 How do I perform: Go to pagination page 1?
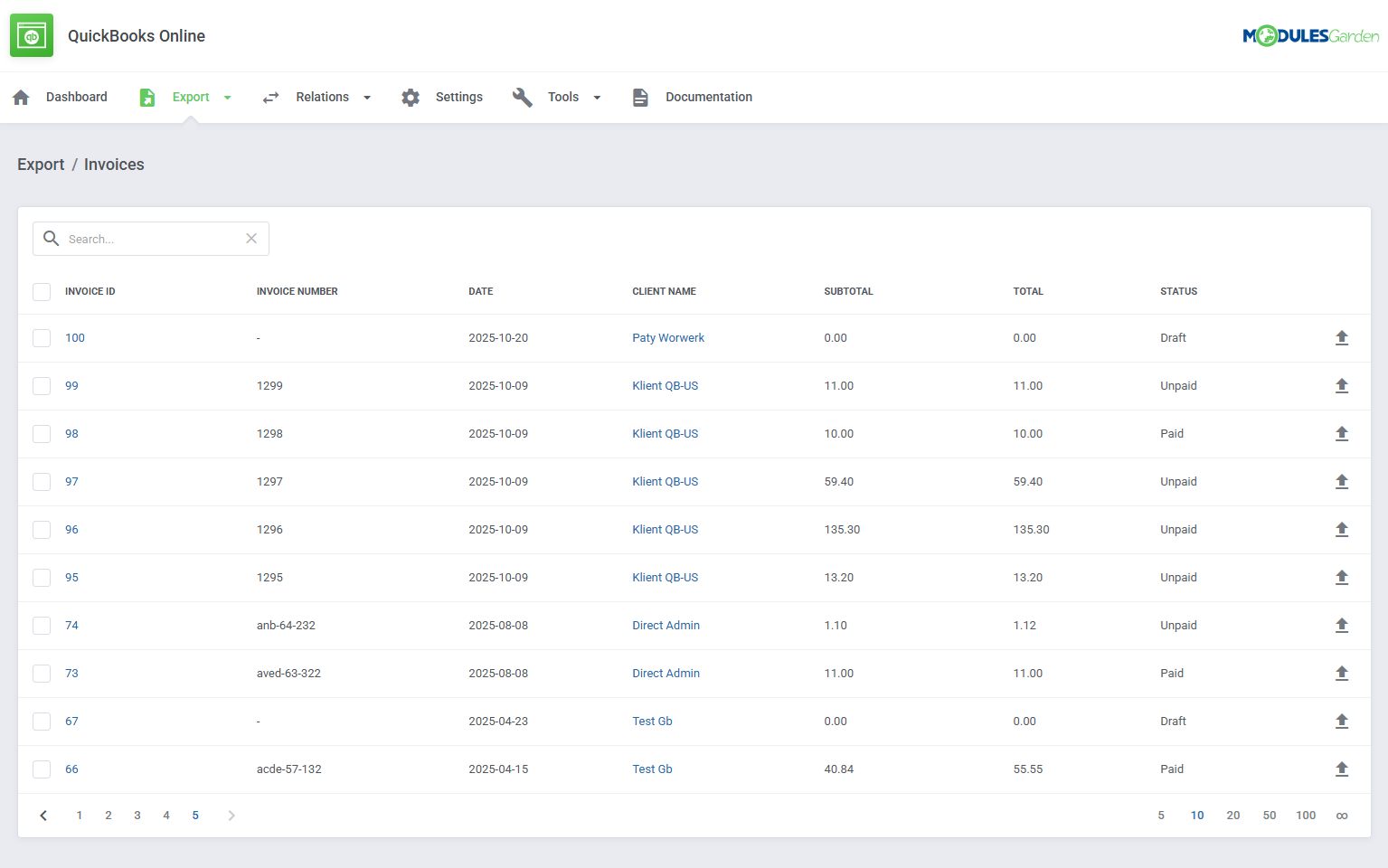[80, 816]
